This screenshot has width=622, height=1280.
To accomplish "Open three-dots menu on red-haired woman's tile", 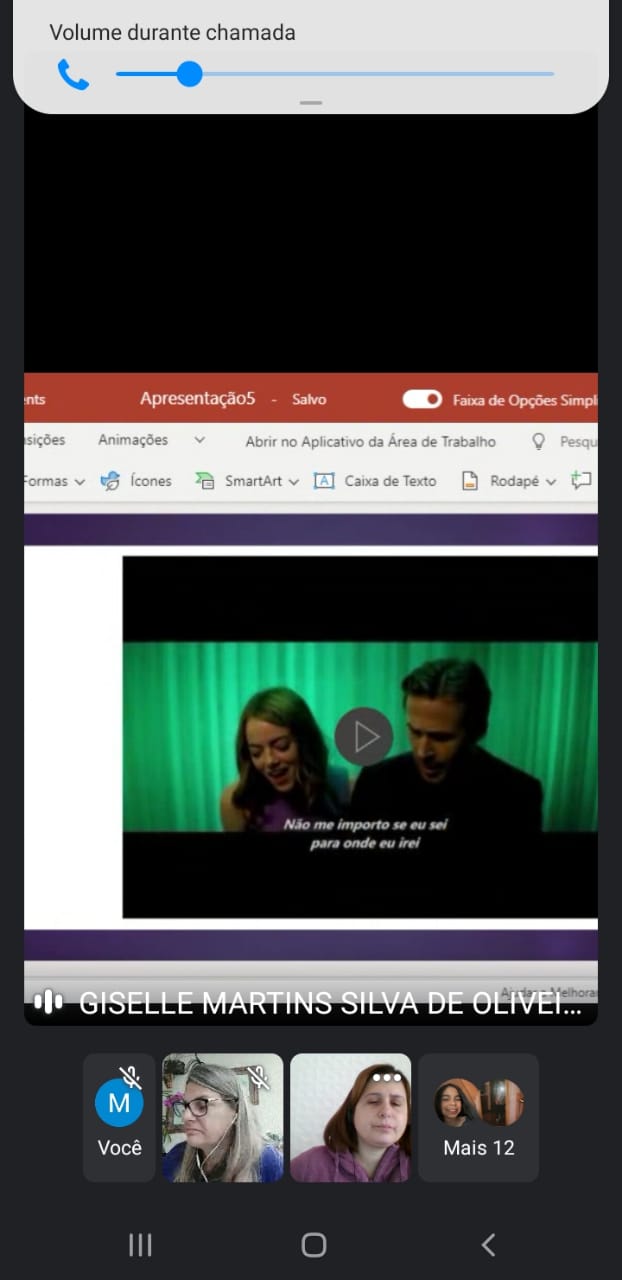I will click(386, 1077).
